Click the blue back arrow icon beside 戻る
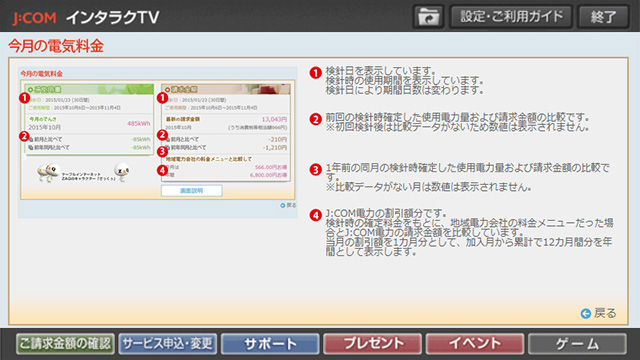Image resolution: width=640 pixels, height=360 pixels. pyautogui.click(x=586, y=313)
